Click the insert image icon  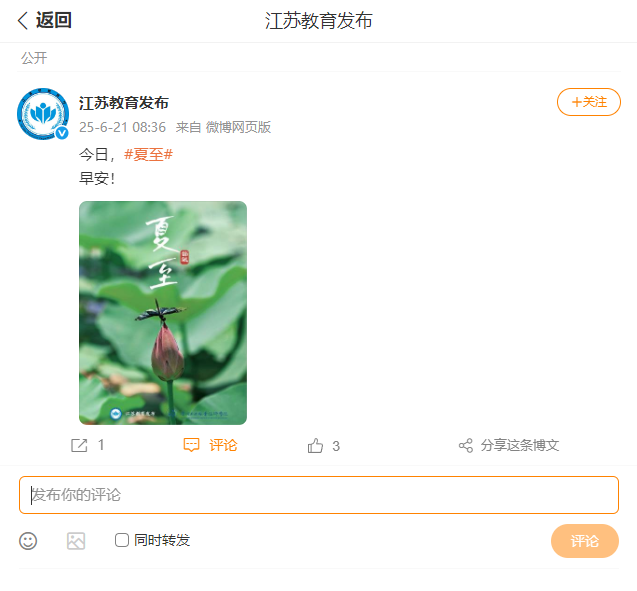point(76,541)
